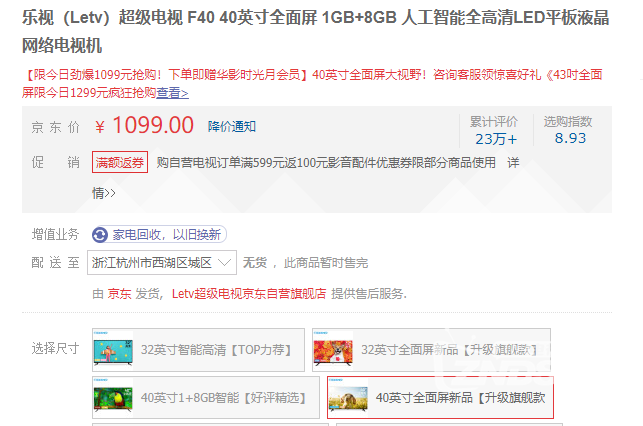
Task: Click the 降价通知 price drop alert link
Action: (232, 126)
